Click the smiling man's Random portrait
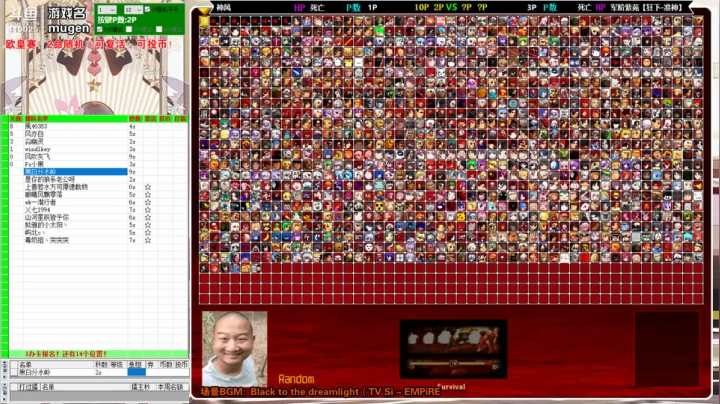Image resolution: width=720 pixels, height=404 pixels. click(x=234, y=349)
